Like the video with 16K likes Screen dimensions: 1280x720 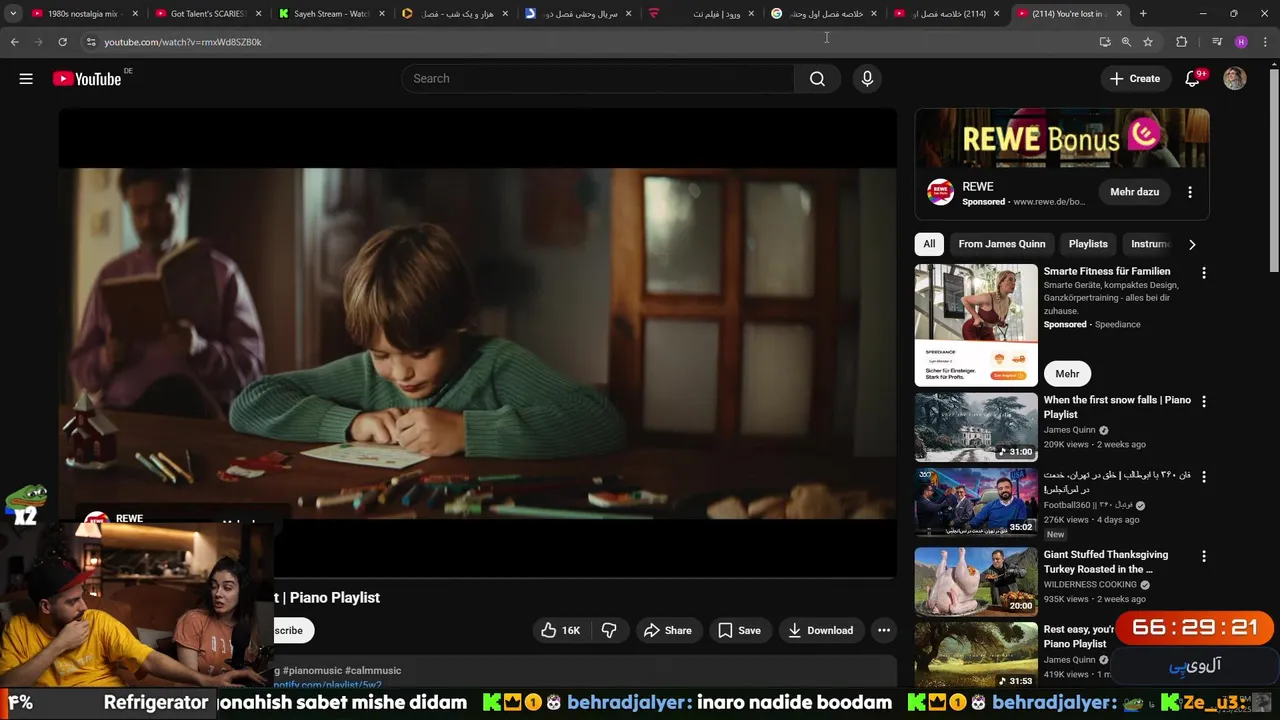[560, 630]
